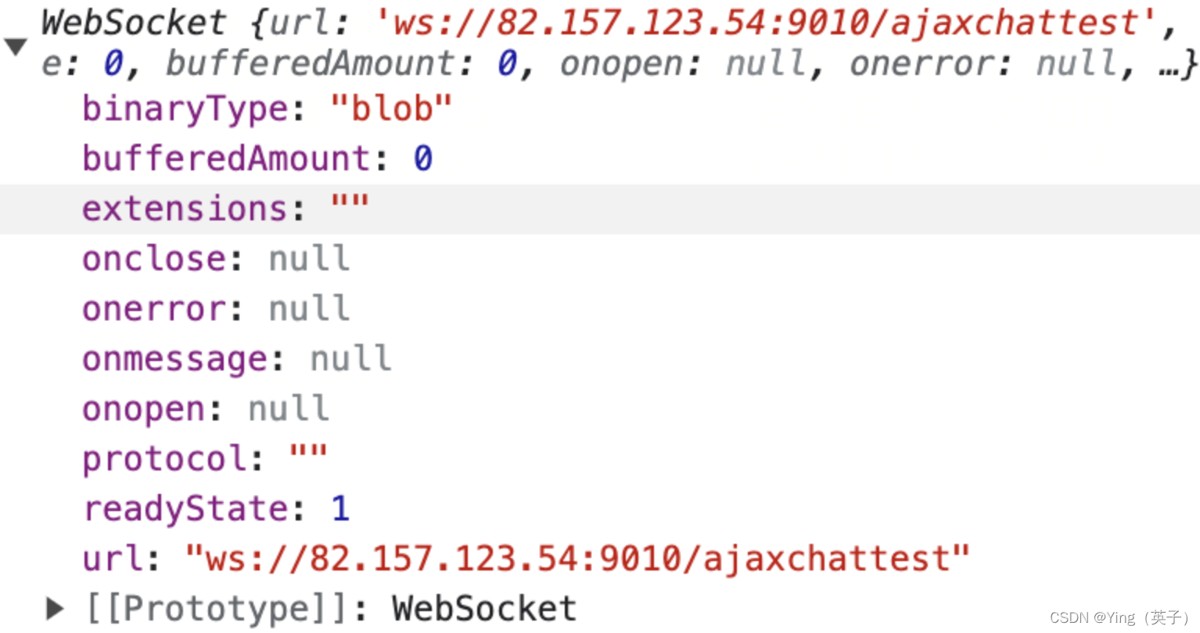
Task: Select the onerror property name
Action: pos(154,309)
